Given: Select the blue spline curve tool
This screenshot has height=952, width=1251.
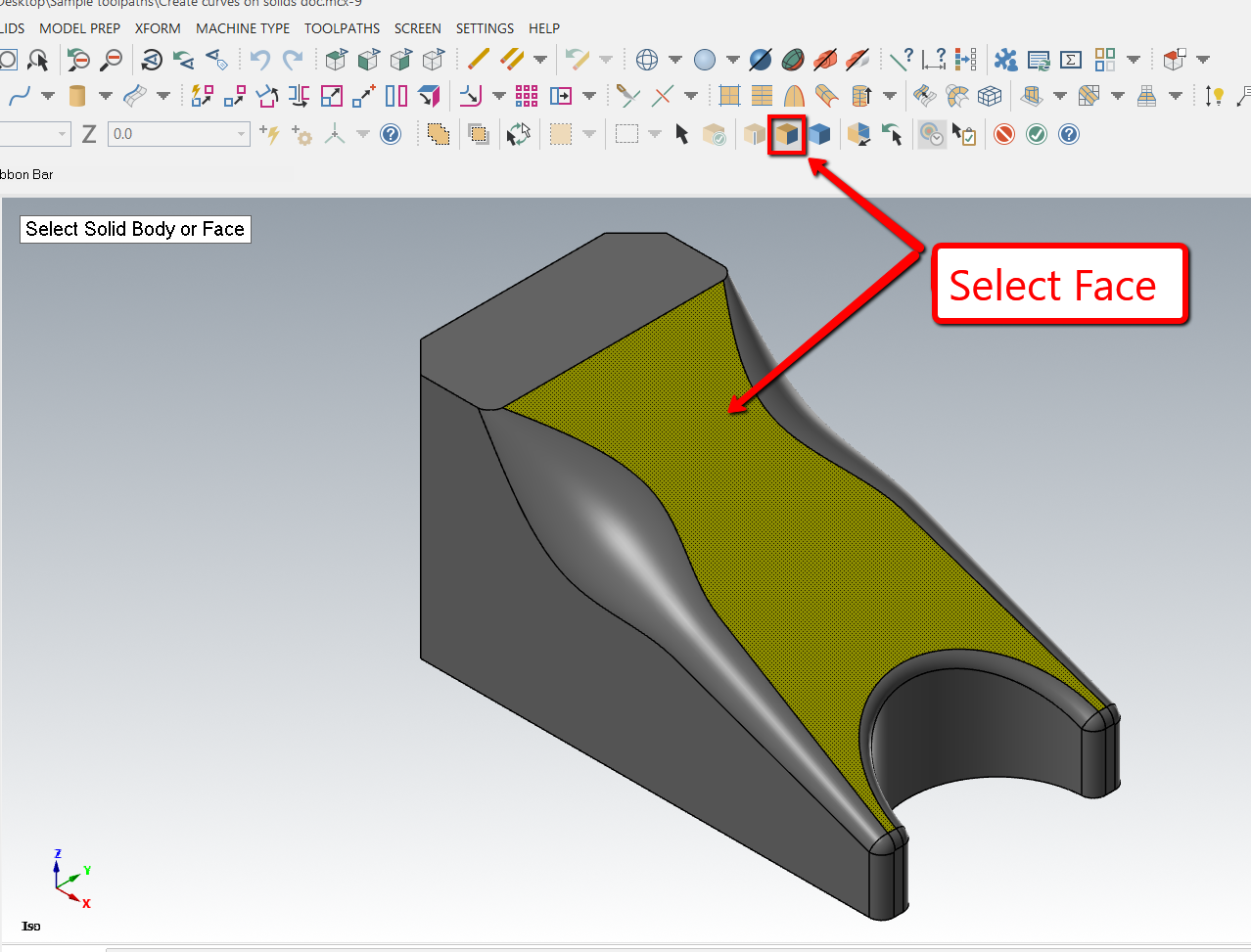Looking at the screenshot, I should click(x=19, y=96).
